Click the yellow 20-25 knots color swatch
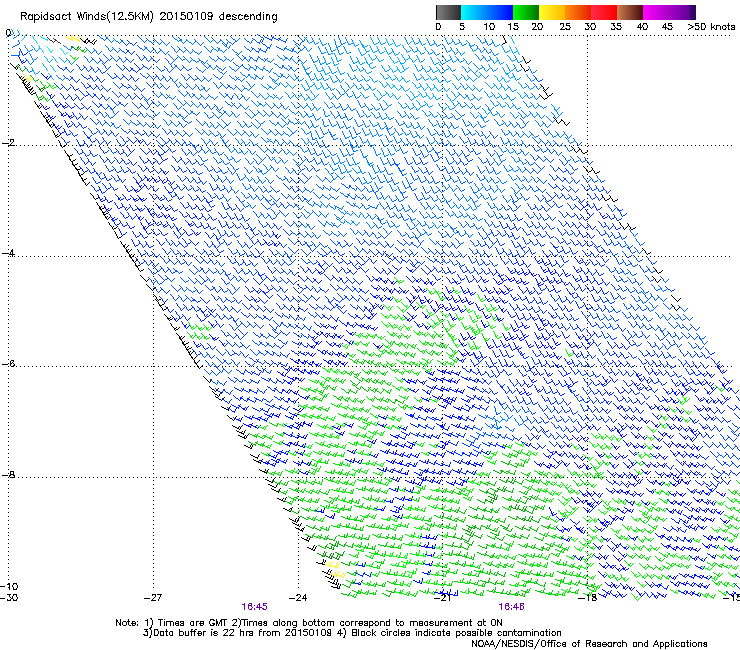Image resolution: width=740 pixels, height=650 pixels. pyautogui.click(x=552, y=12)
